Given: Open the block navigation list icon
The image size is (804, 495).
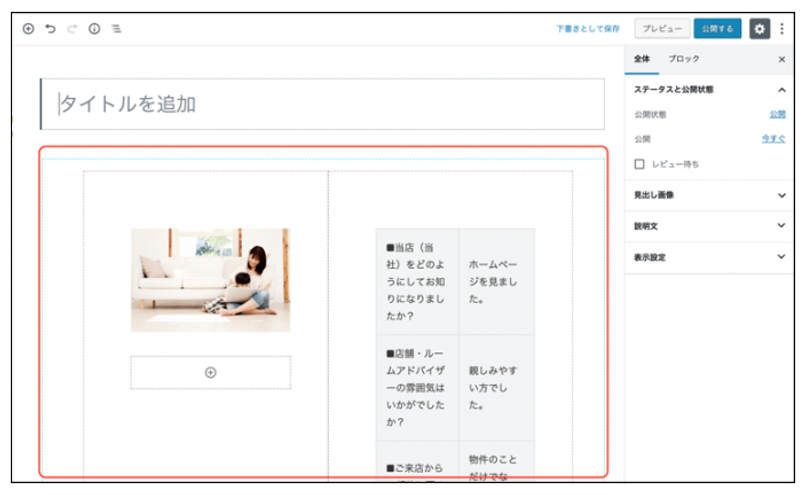Looking at the screenshot, I should tap(117, 29).
